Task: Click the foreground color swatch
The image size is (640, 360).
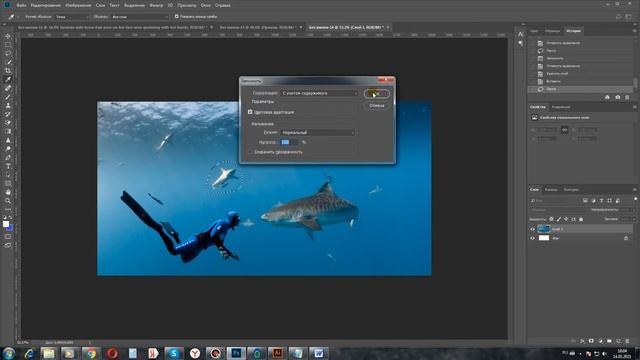Action: point(6,224)
